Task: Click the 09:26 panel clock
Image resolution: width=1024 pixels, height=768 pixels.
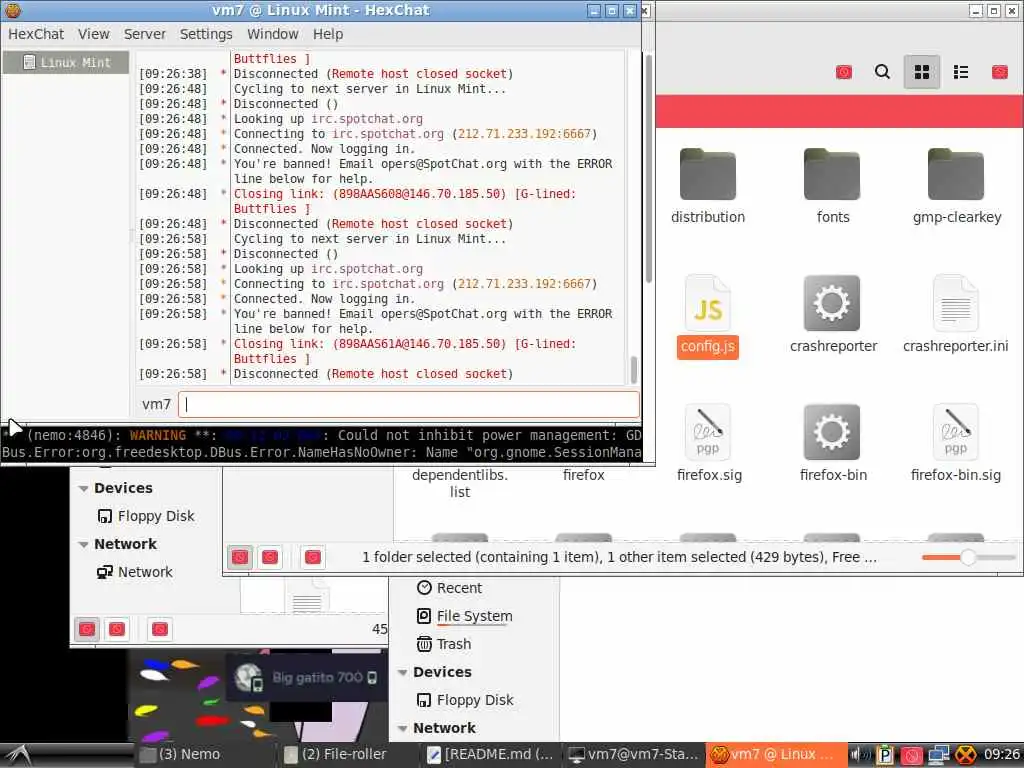Action: pos(1002,754)
